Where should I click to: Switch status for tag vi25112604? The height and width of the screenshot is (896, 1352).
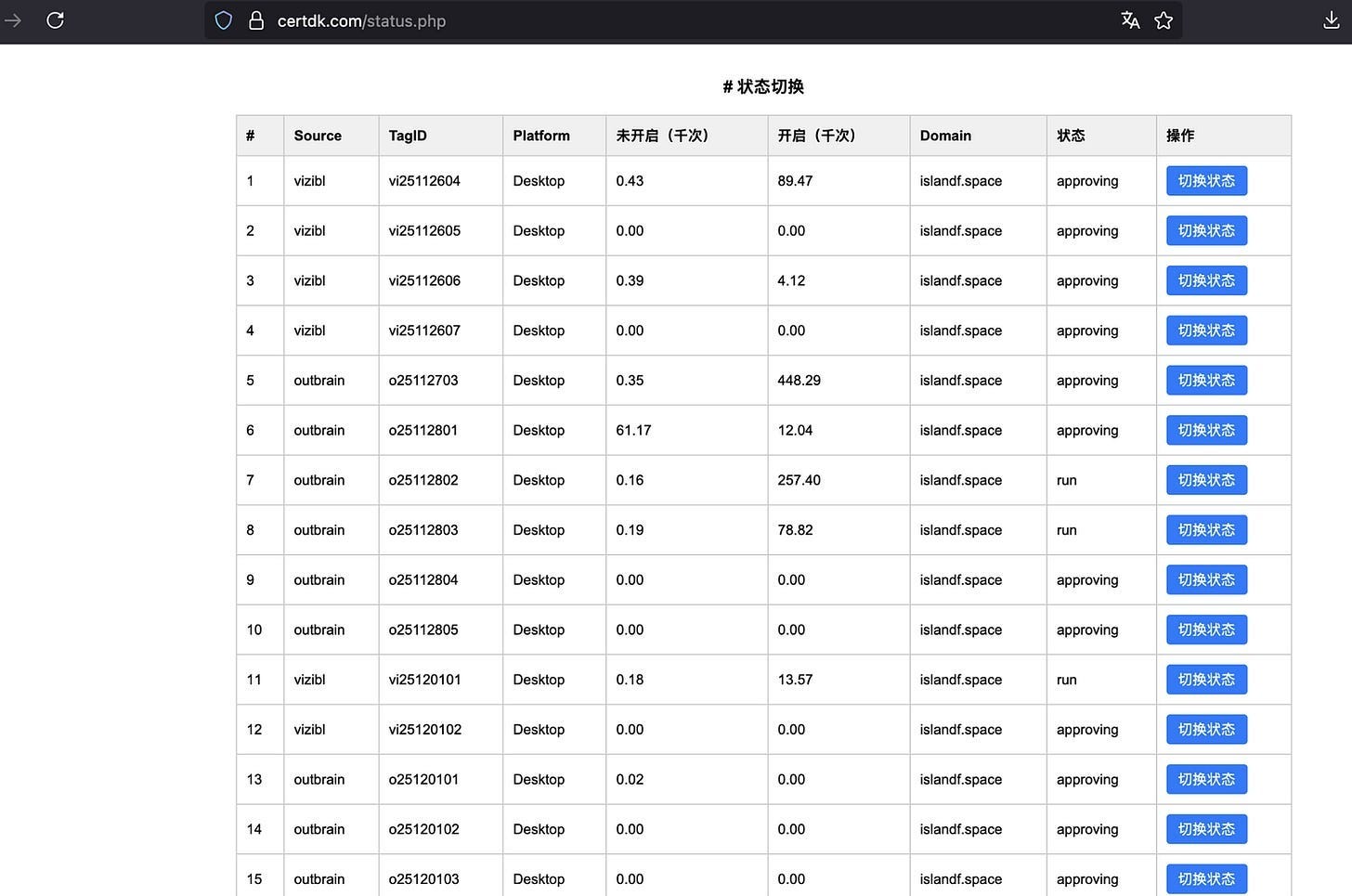pyautogui.click(x=1206, y=181)
